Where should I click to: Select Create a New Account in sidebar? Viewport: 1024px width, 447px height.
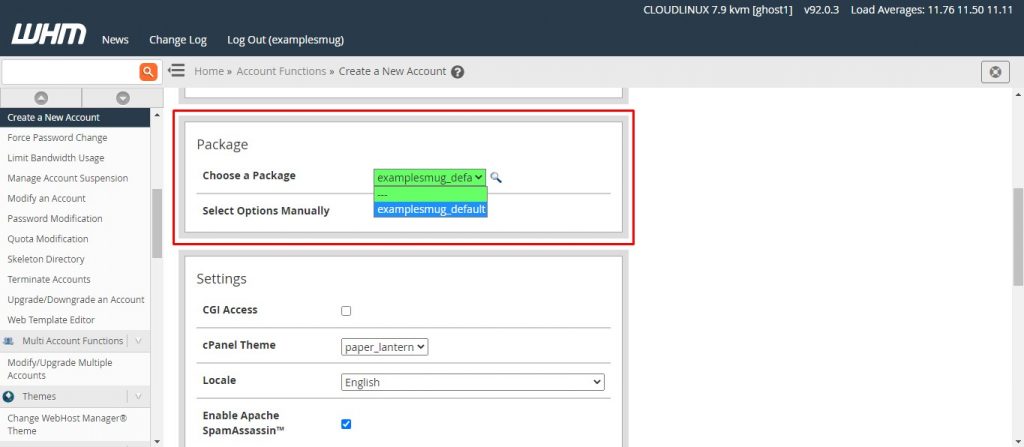[x=75, y=118]
